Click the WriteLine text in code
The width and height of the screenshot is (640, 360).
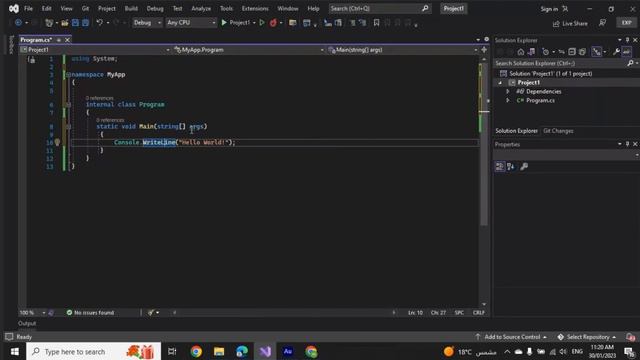tap(159, 142)
